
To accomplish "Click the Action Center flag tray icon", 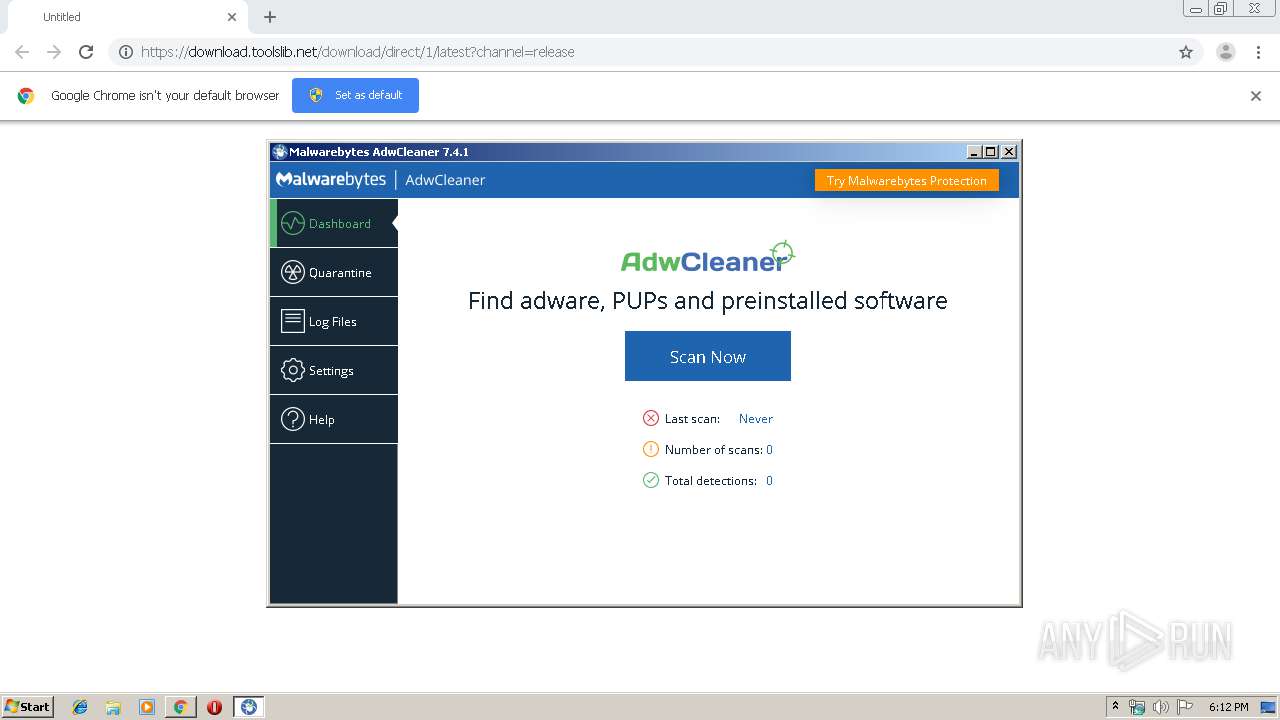I will pos(1185,707).
